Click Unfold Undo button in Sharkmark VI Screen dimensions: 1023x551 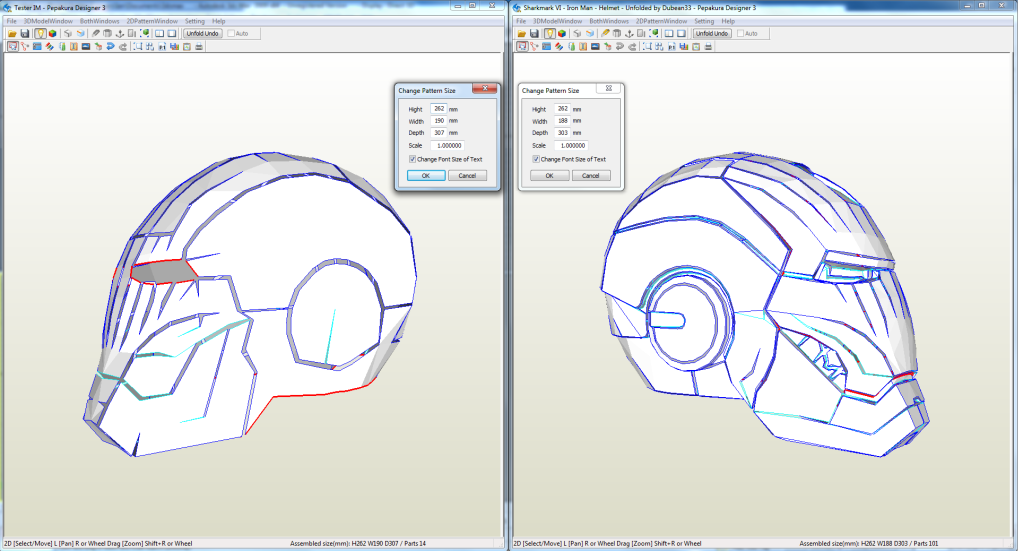(x=712, y=33)
